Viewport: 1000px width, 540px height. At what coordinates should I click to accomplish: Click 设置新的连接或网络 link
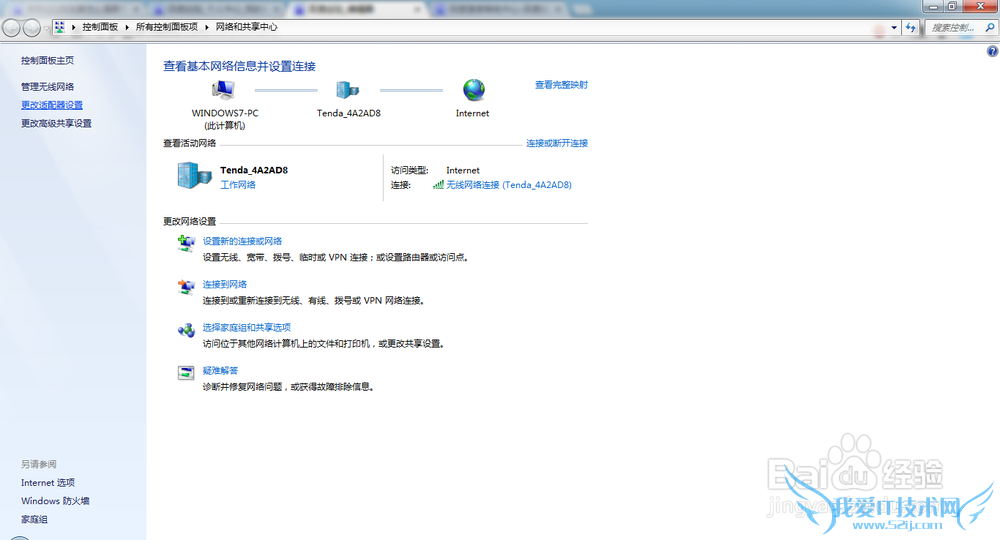tap(242, 241)
